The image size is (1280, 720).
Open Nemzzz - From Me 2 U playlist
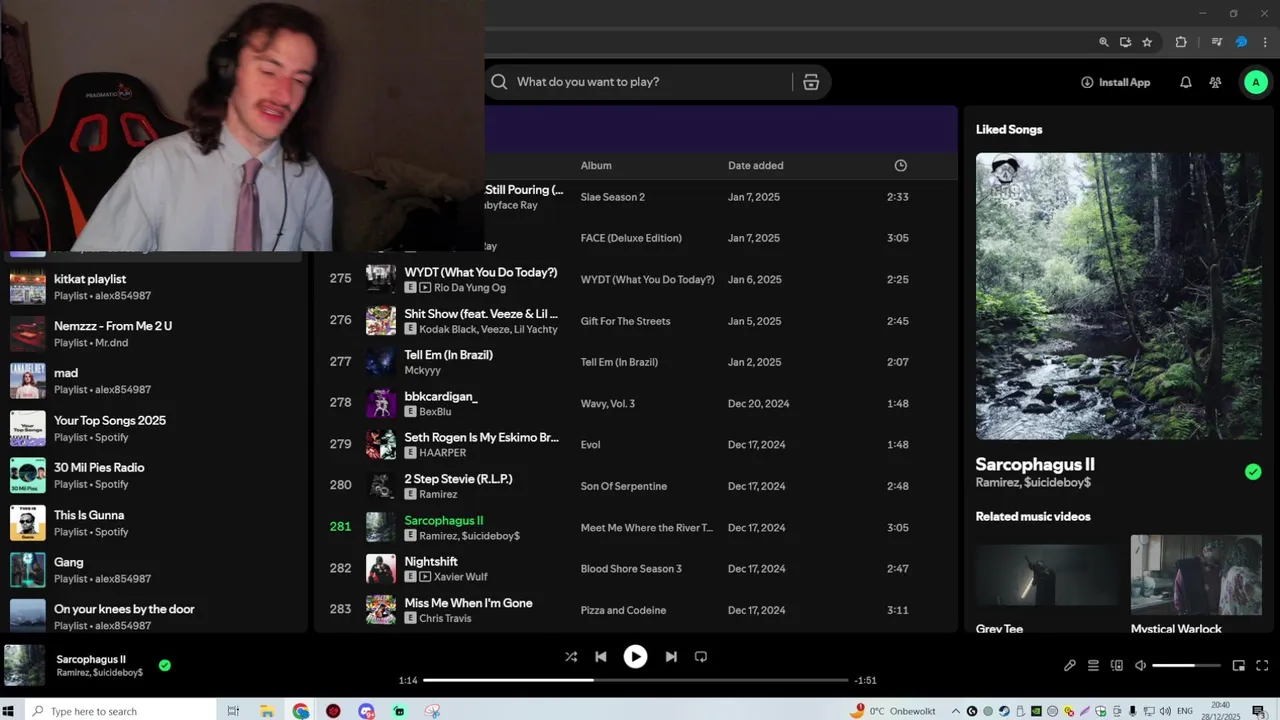tap(155, 334)
